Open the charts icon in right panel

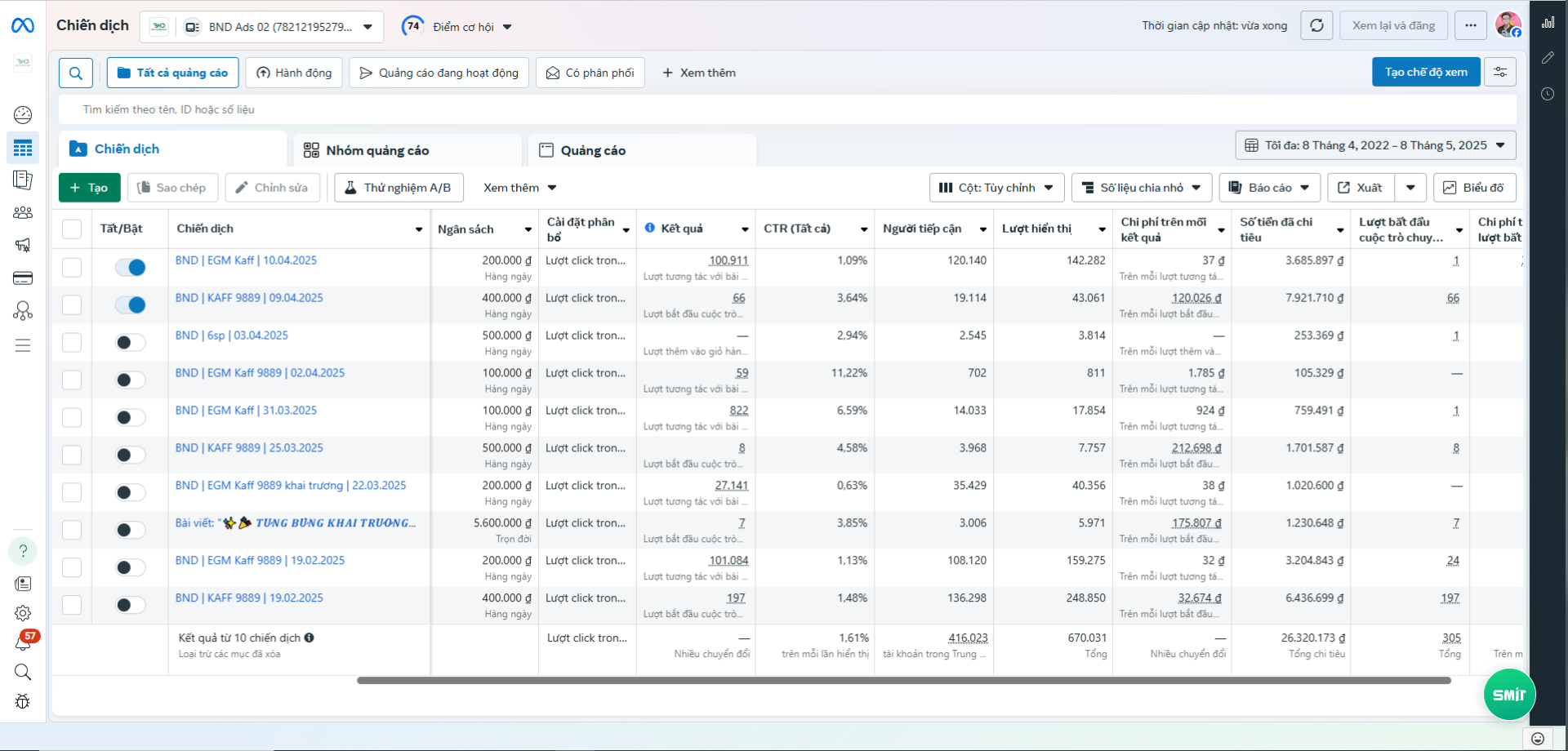(1548, 22)
